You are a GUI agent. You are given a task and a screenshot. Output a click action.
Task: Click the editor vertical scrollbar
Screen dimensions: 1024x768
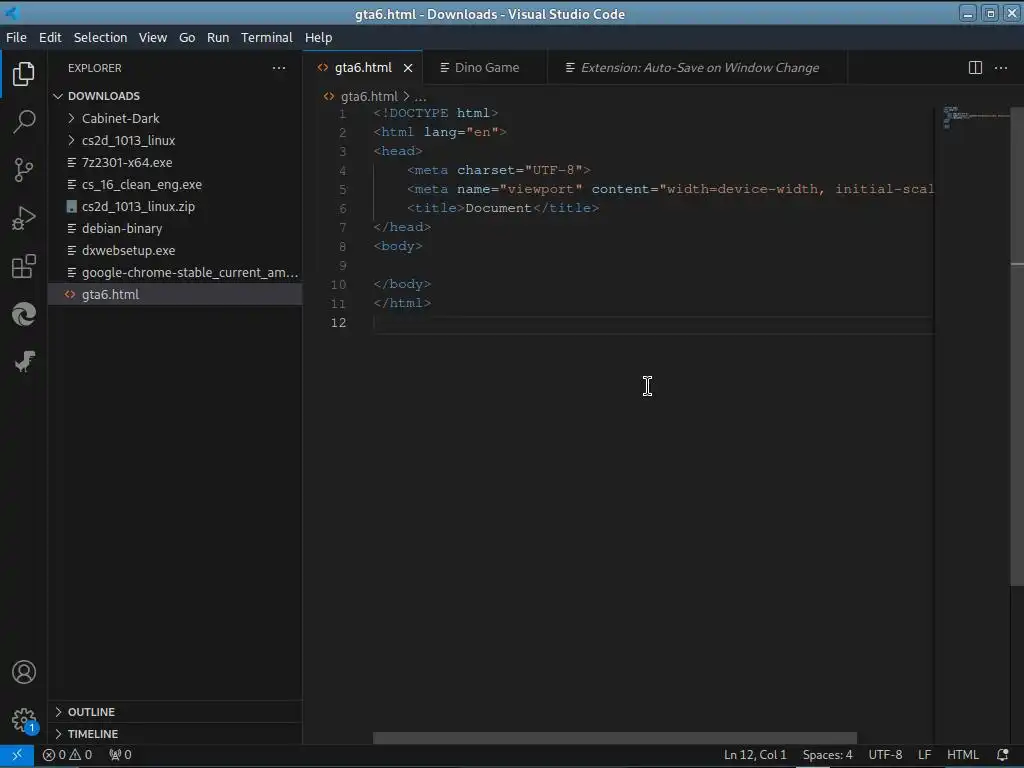point(1017,346)
